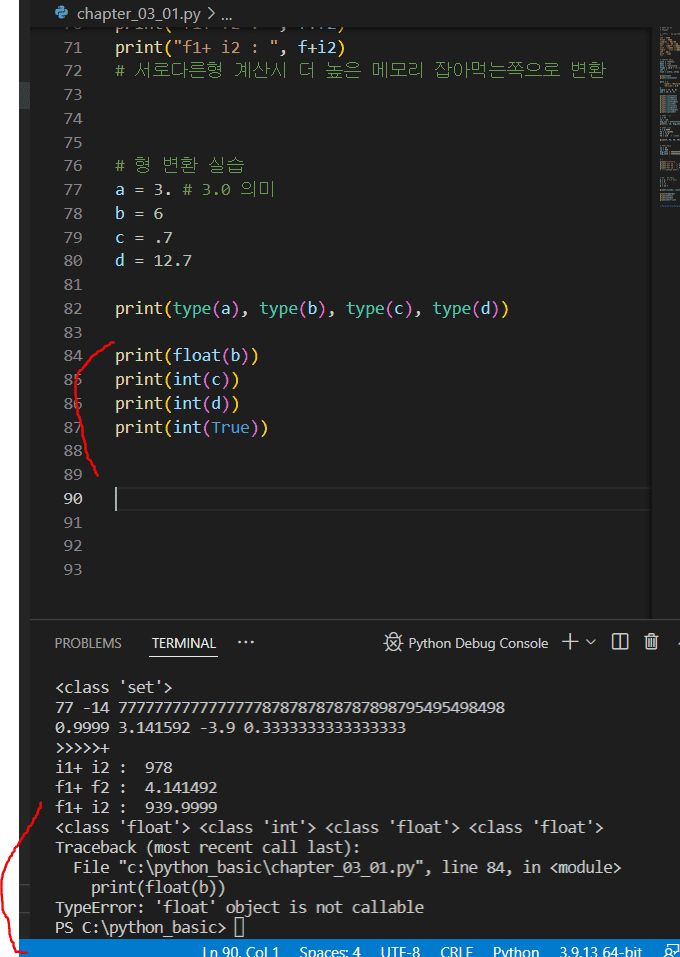
Task: Kill the terminal with the trash icon
Action: click(x=651, y=641)
